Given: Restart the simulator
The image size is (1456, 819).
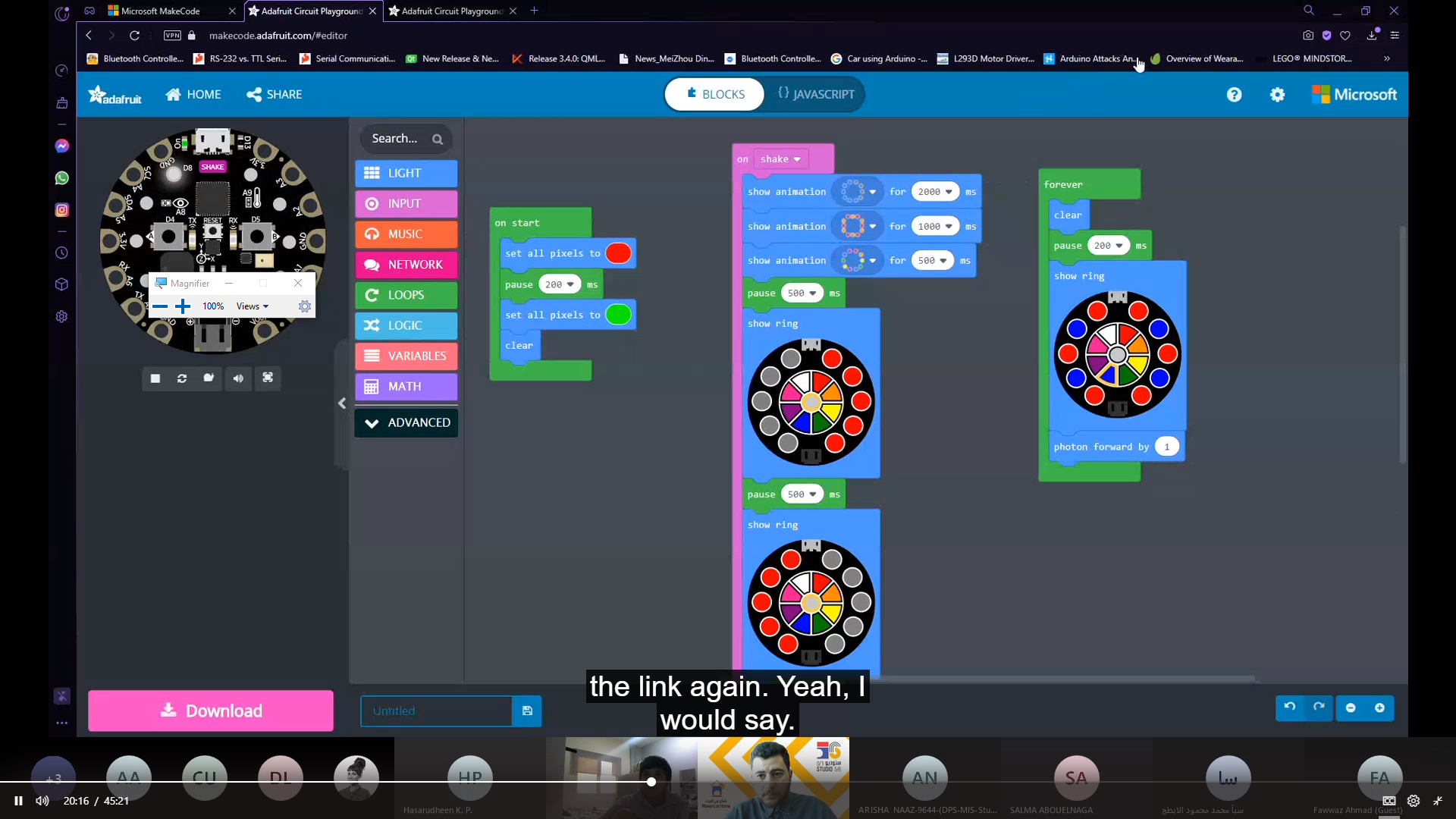Looking at the screenshot, I should coord(182,378).
